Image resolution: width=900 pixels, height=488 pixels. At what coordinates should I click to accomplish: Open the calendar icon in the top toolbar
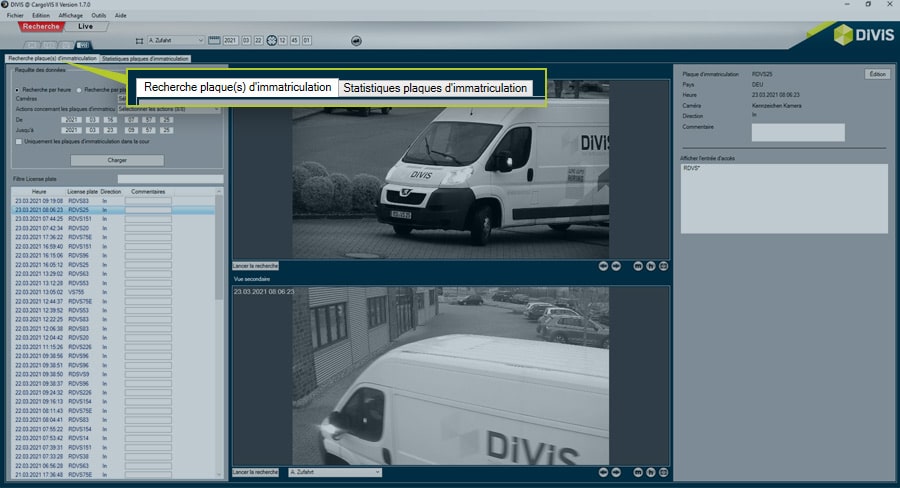214,40
